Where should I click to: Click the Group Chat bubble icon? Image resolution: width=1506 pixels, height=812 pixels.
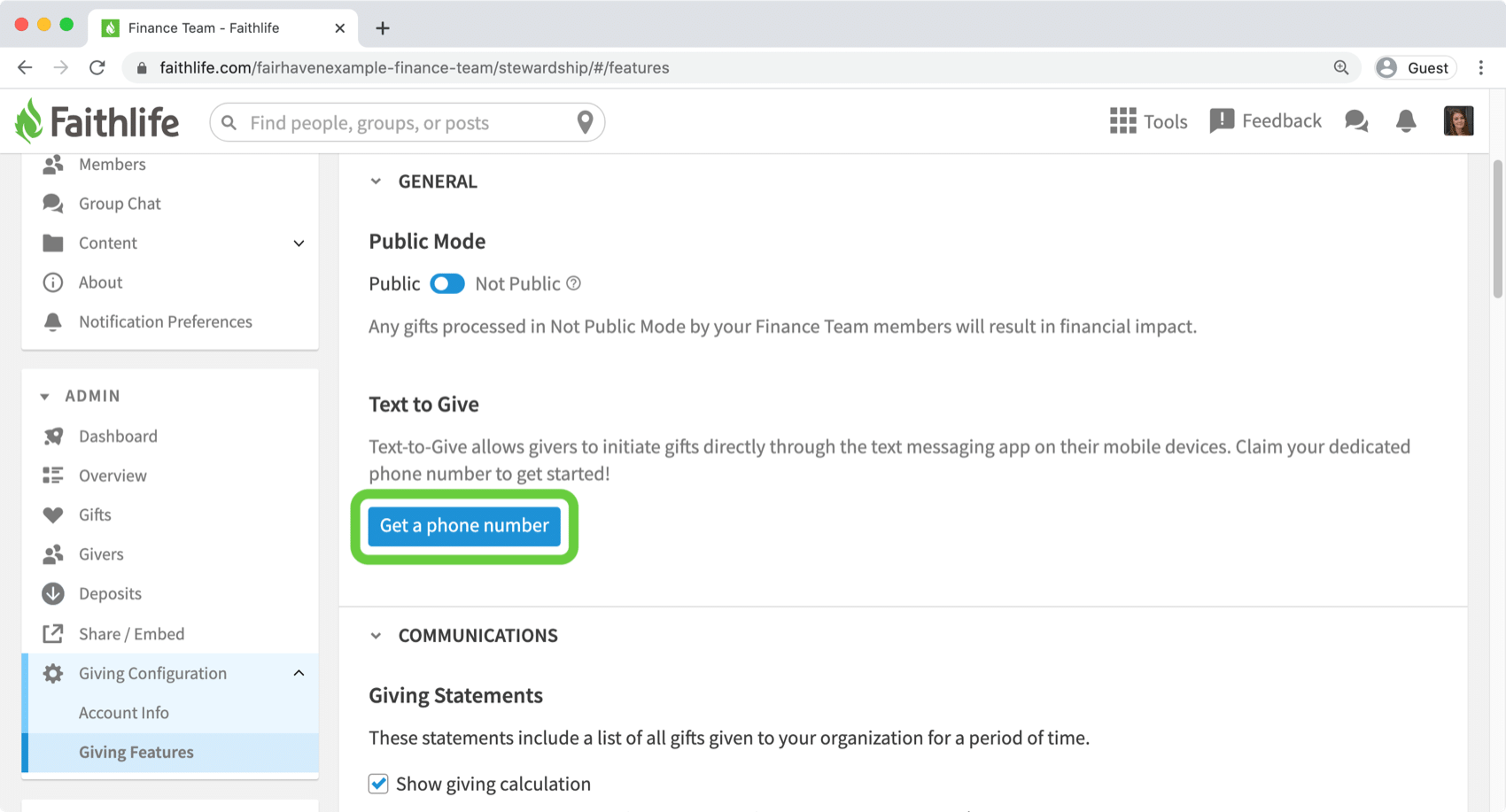[x=53, y=204]
